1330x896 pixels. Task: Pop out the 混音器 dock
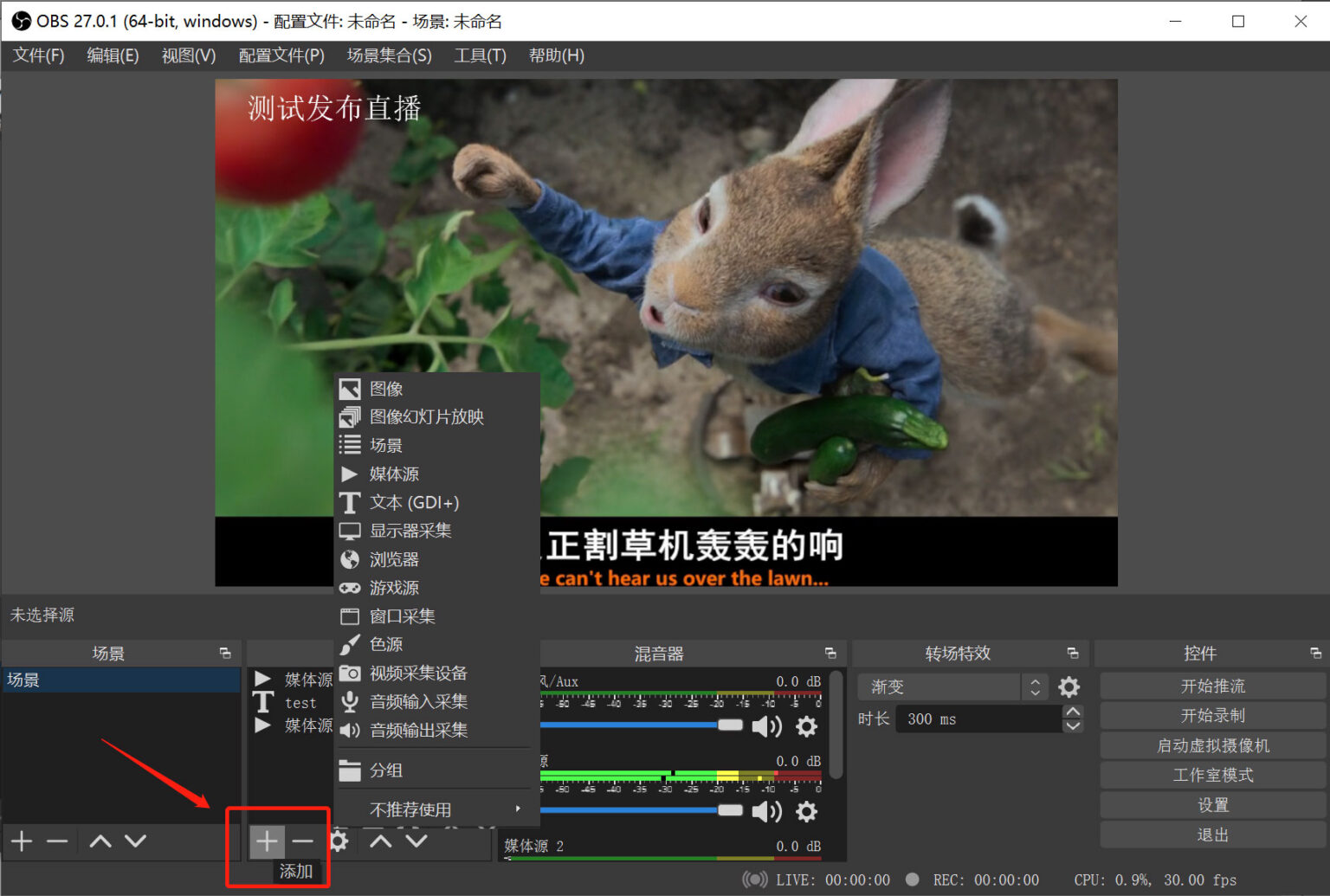[830, 654]
